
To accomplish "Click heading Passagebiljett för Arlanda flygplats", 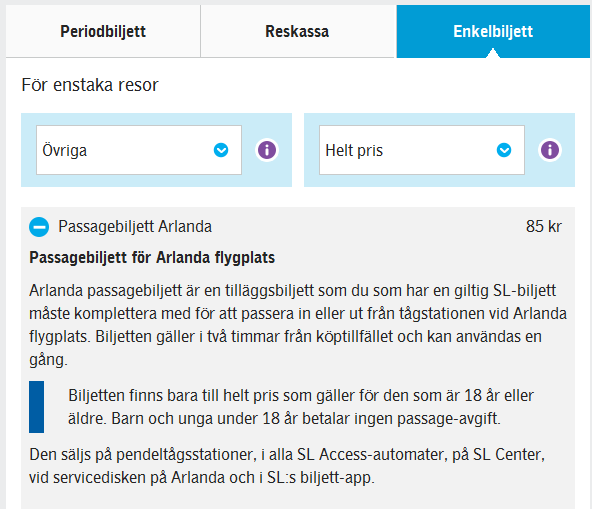I will point(152,258).
